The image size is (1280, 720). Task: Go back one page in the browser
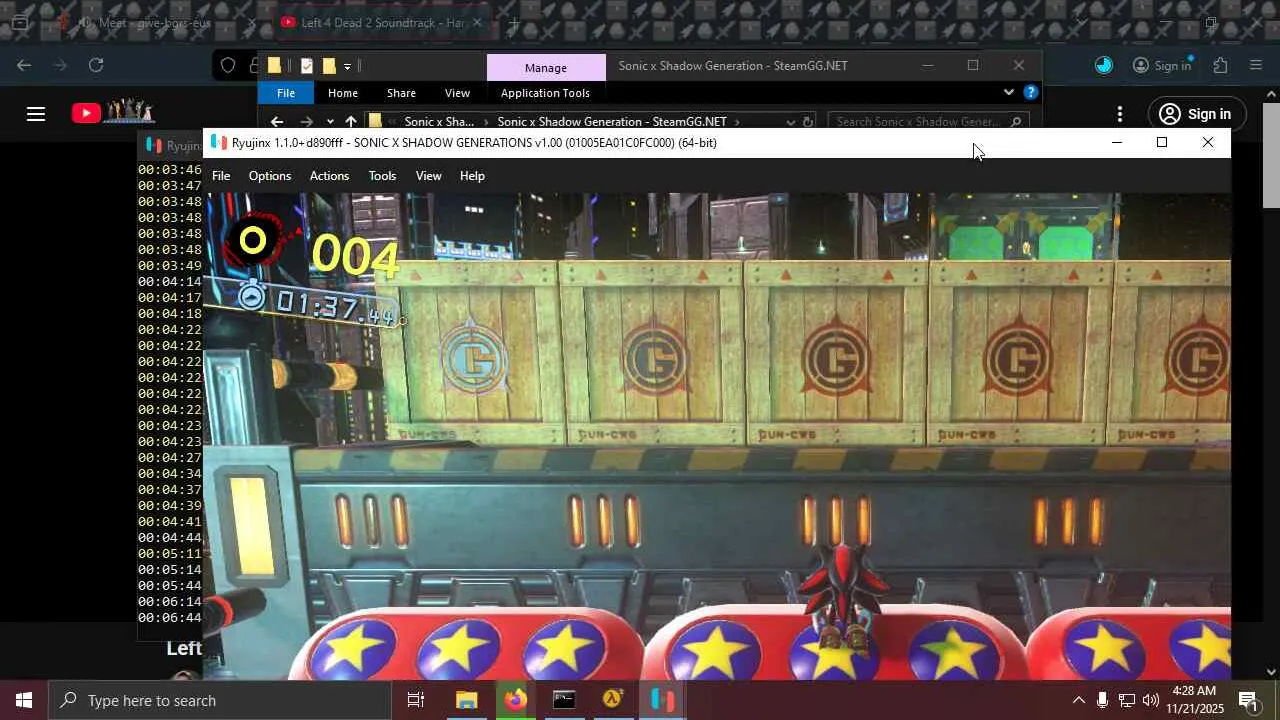(x=24, y=65)
